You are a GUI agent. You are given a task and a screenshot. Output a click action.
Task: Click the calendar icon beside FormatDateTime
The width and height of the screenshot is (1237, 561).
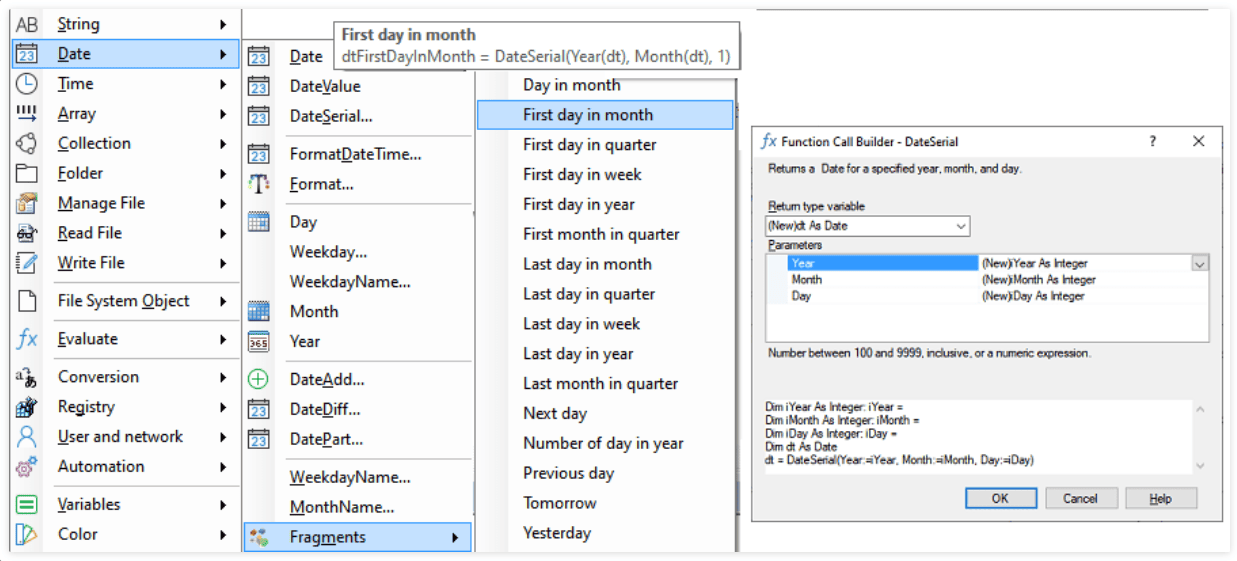pos(258,154)
